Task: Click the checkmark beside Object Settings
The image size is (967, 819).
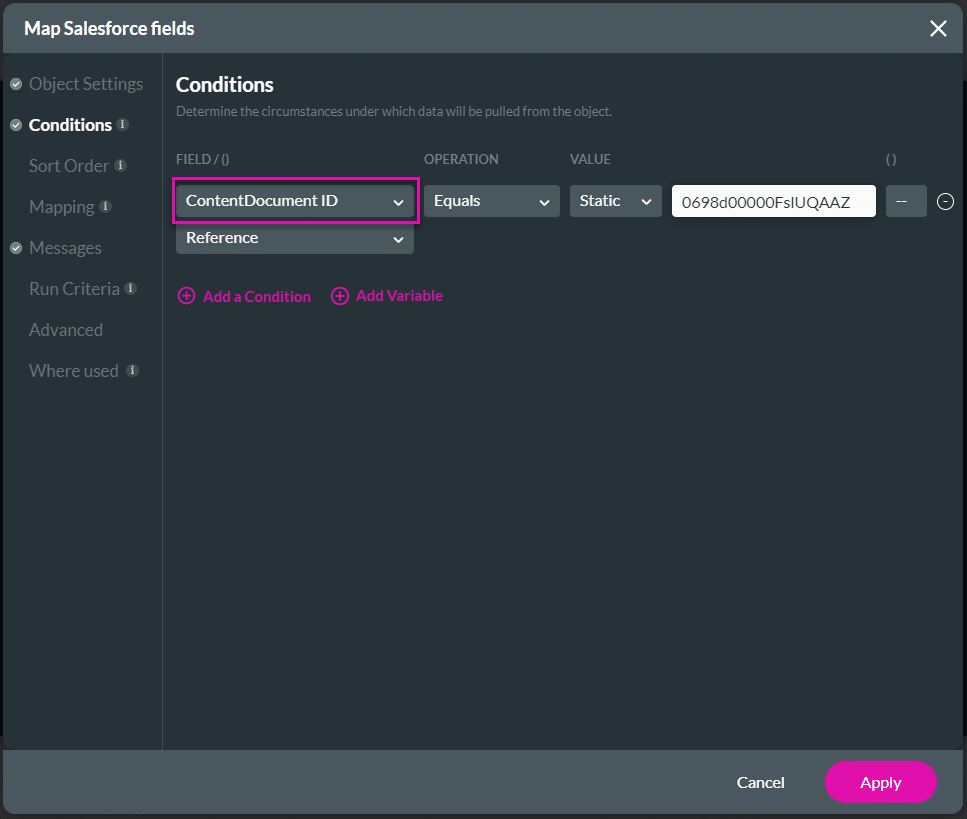Action: click(15, 84)
